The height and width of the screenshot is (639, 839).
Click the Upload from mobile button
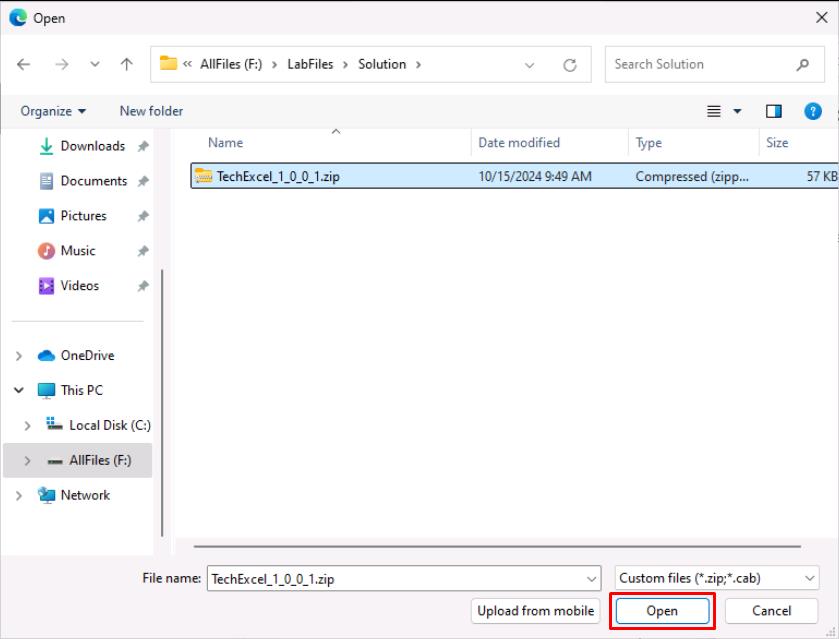pyautogui.click(x=535, y=611)
